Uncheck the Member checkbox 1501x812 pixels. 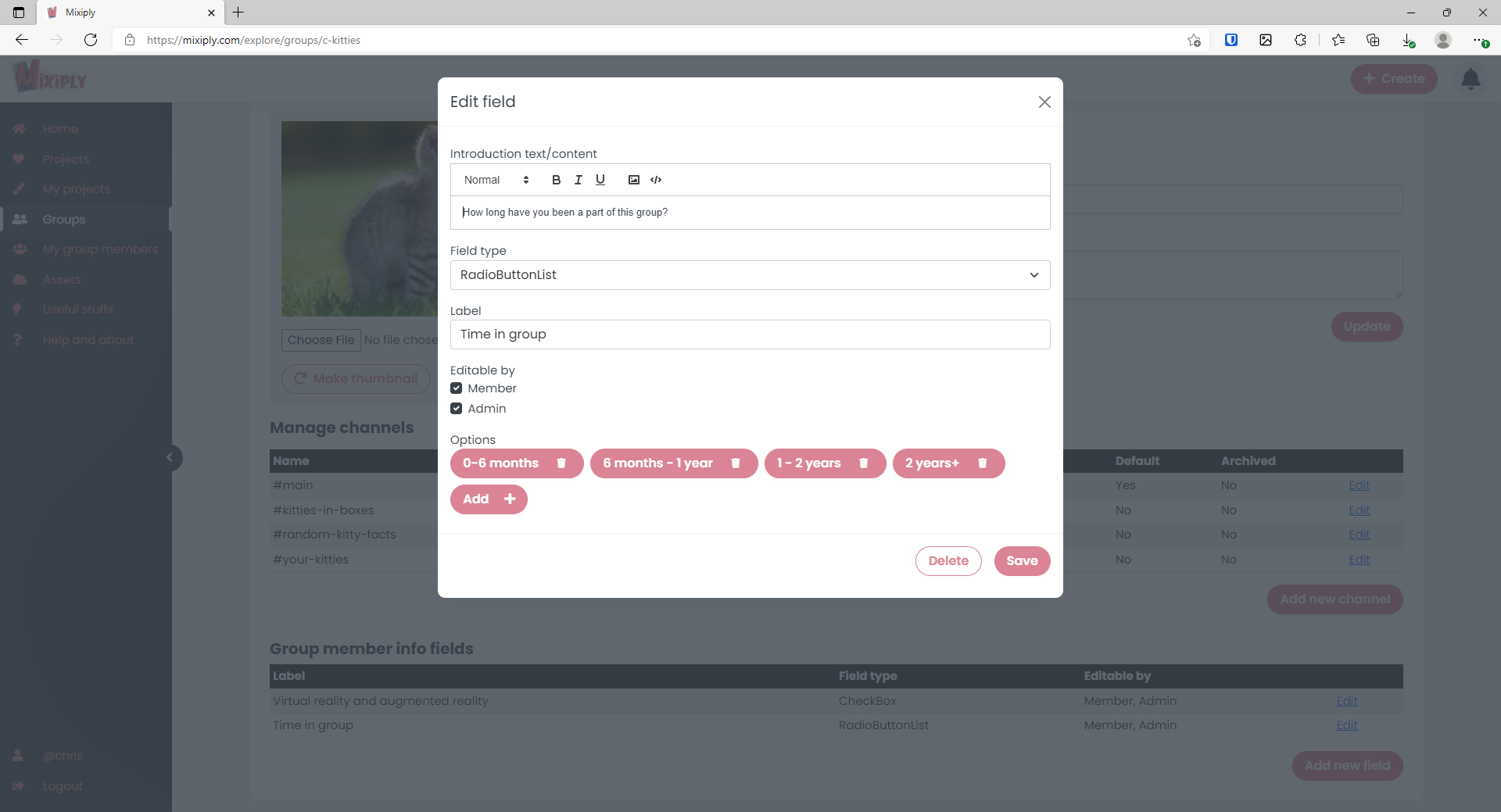pos(457,388)
